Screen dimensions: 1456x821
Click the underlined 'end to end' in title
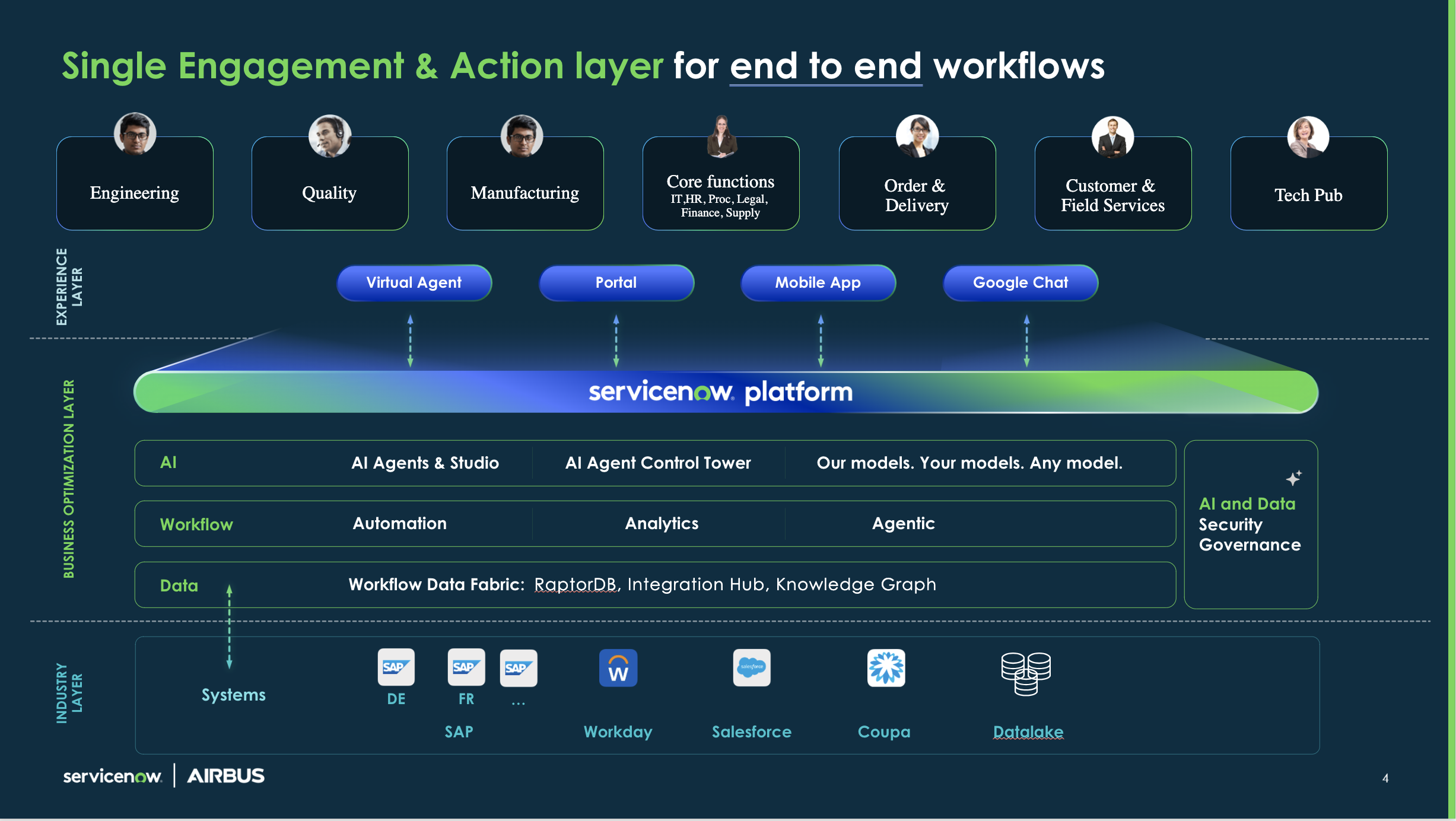coord(825,65)
